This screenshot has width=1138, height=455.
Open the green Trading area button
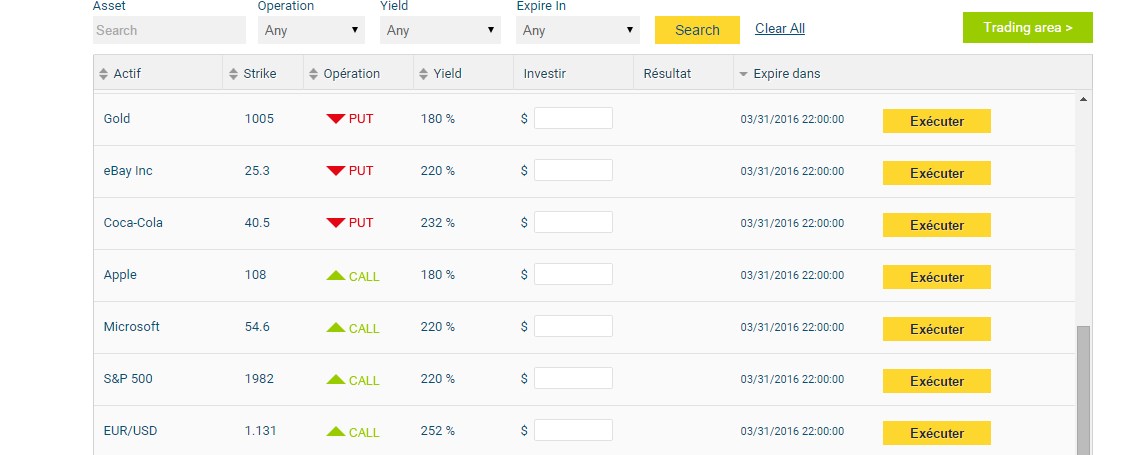[x=1027, y=28]
